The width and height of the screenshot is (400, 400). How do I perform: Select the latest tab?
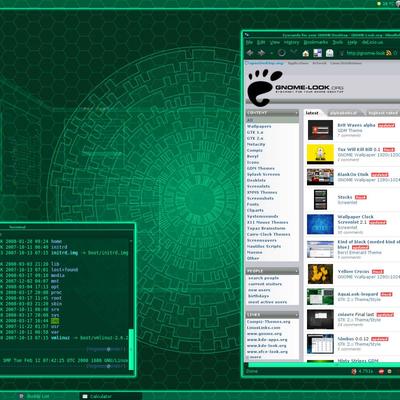tap(312, 113)
